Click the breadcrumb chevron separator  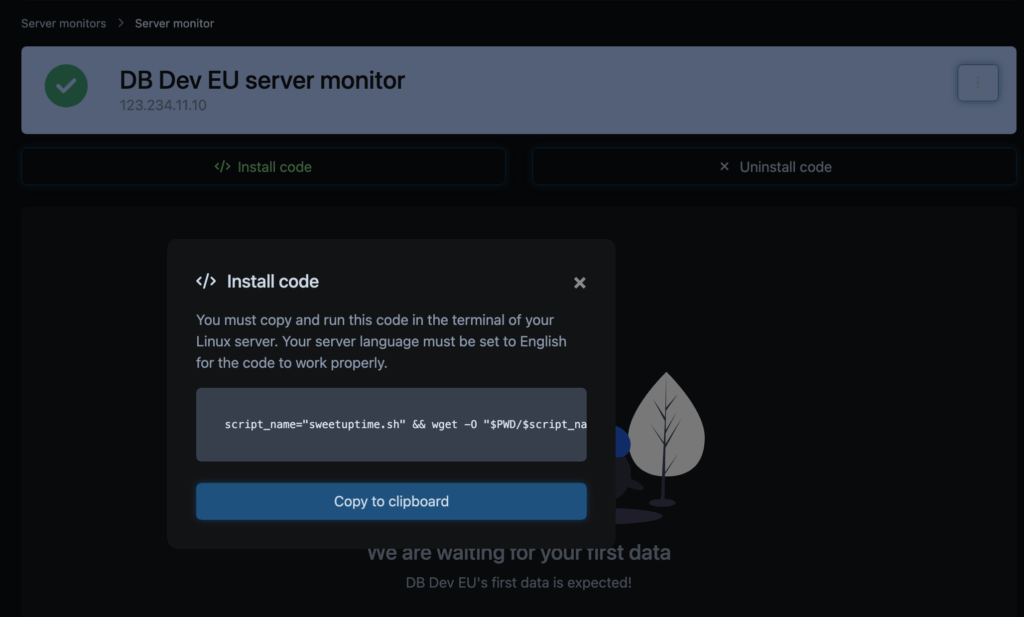tap(121, 23)
